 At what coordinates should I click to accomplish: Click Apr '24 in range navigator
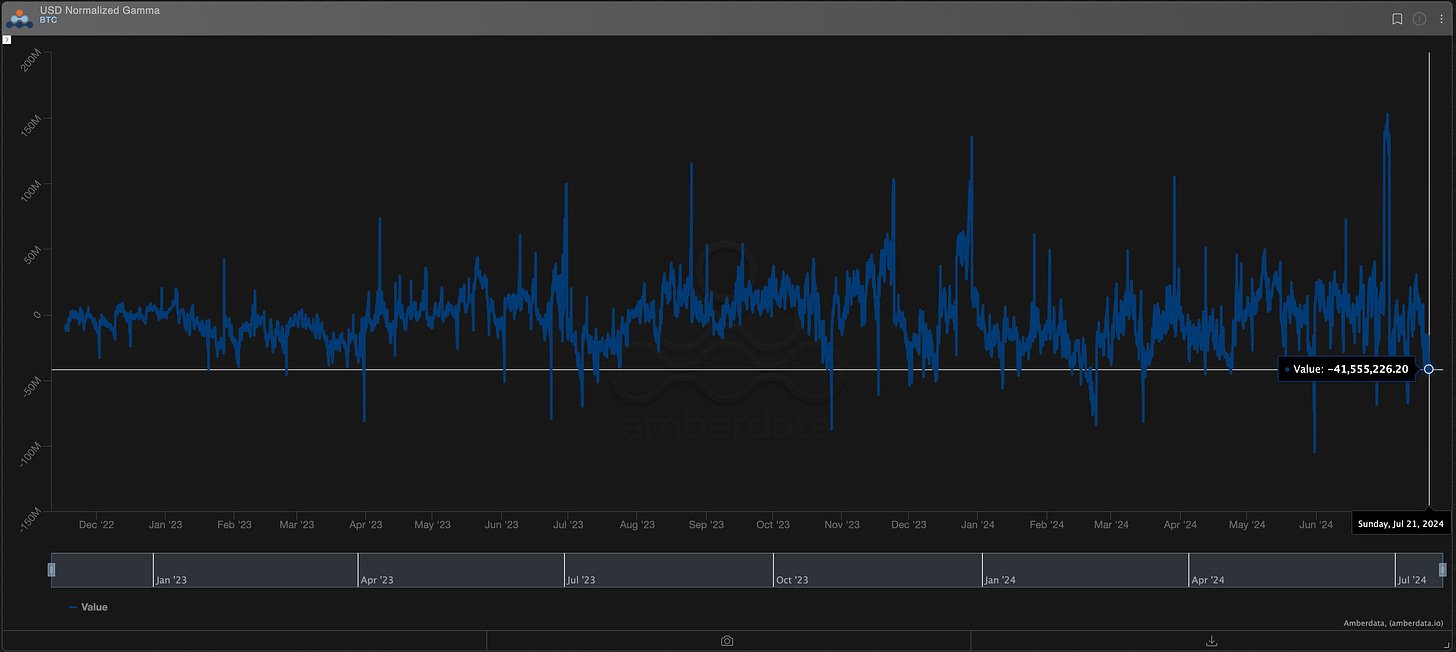1207,580
